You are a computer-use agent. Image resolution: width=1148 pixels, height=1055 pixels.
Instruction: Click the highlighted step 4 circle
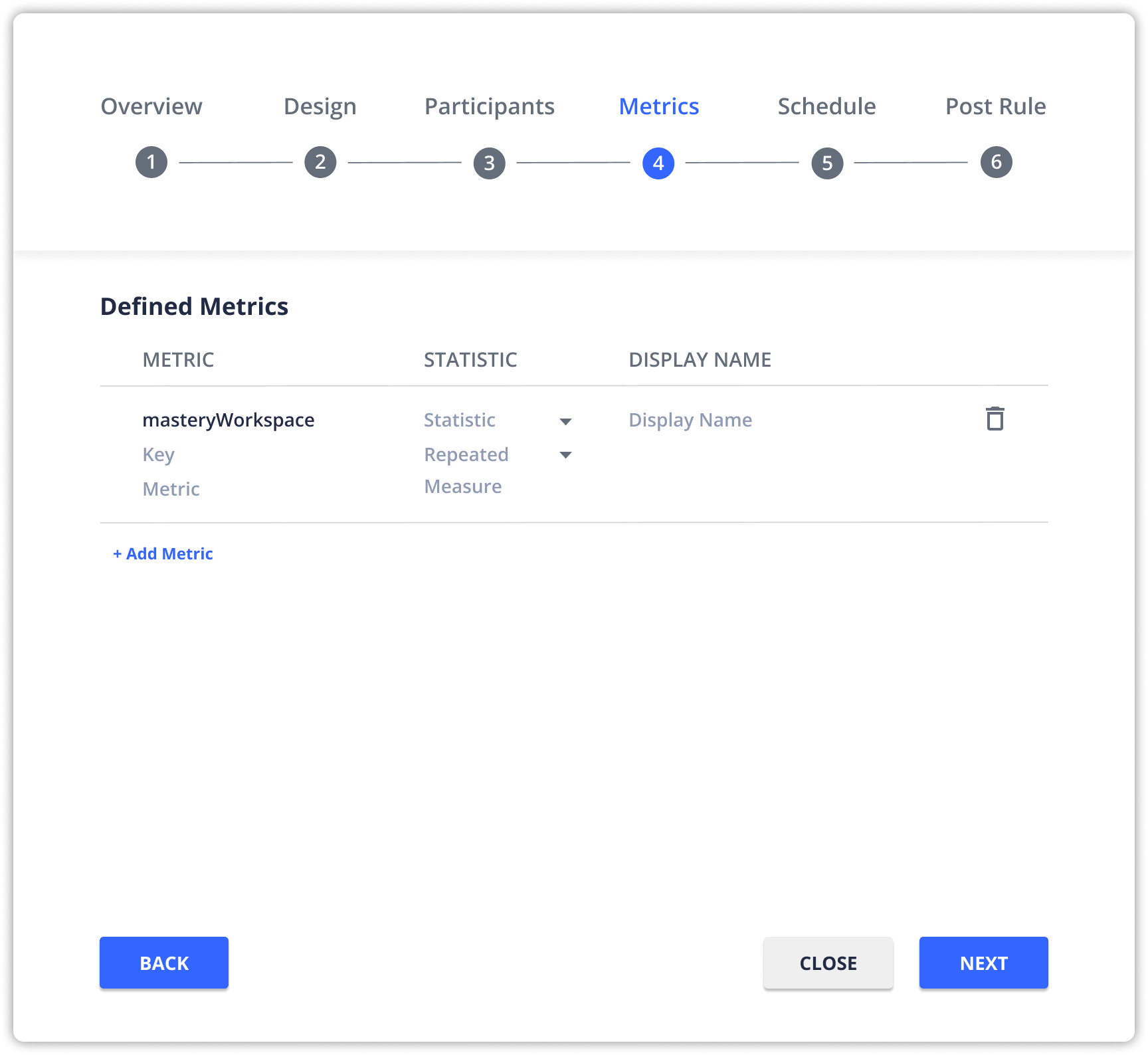(x=658, y=161)
